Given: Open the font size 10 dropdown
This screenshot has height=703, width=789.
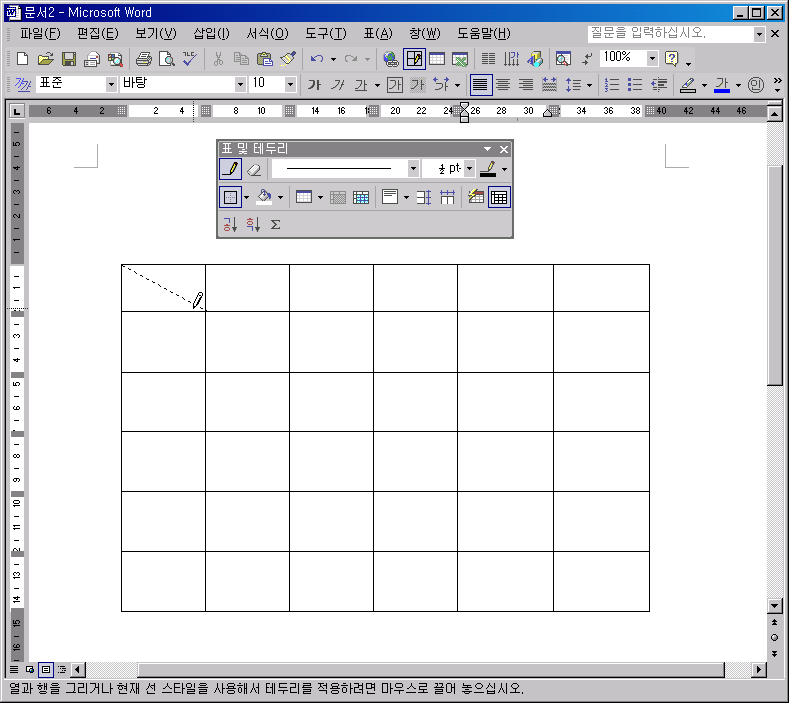Looking at the screenshot, I should tap(290, 84).
